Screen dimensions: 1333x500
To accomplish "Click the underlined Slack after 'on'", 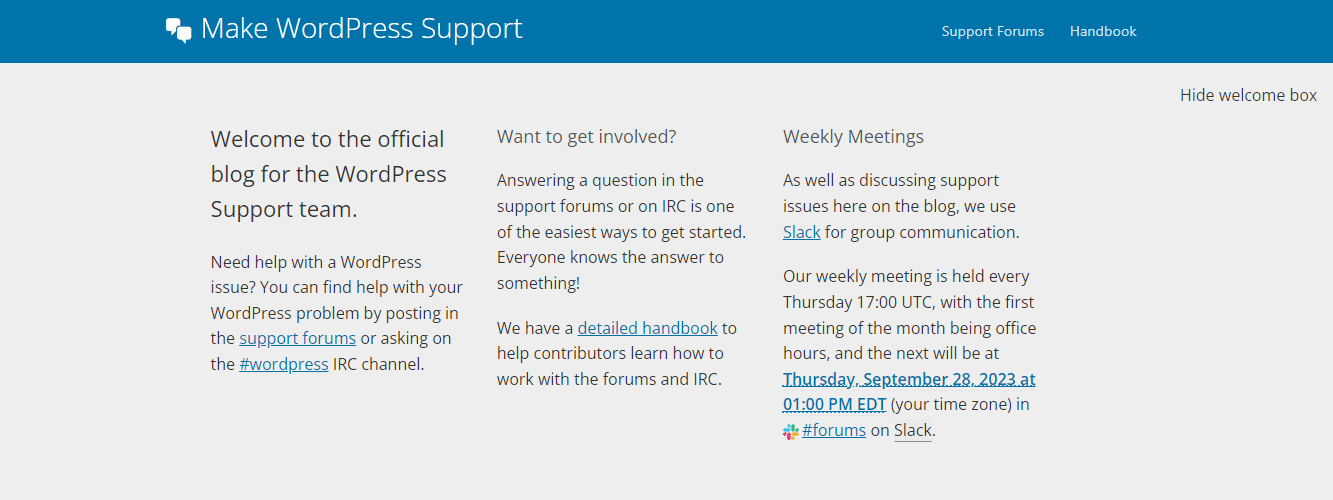I will [912, 431].
